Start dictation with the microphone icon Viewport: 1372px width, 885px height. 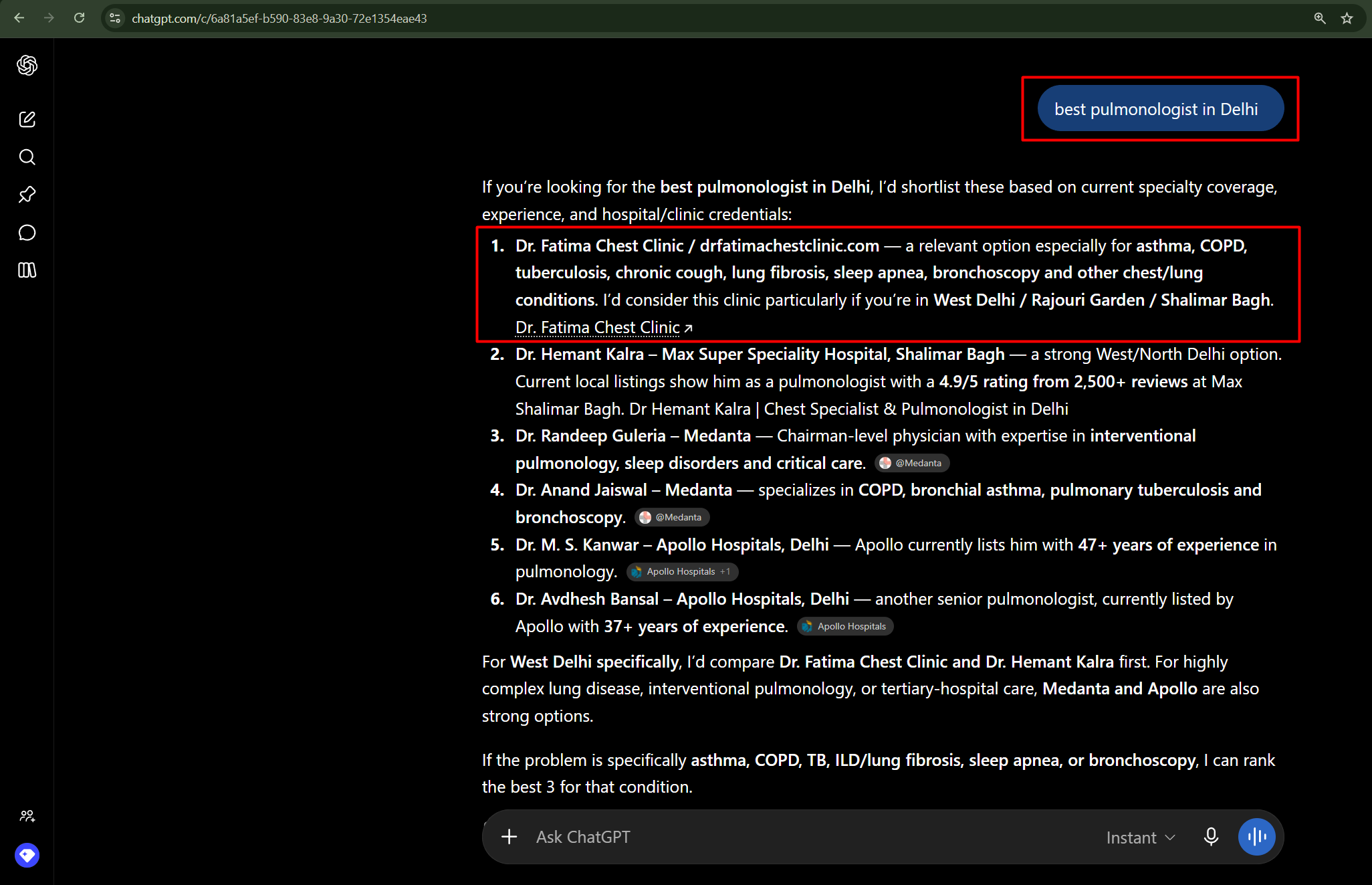coord(1211,837)
